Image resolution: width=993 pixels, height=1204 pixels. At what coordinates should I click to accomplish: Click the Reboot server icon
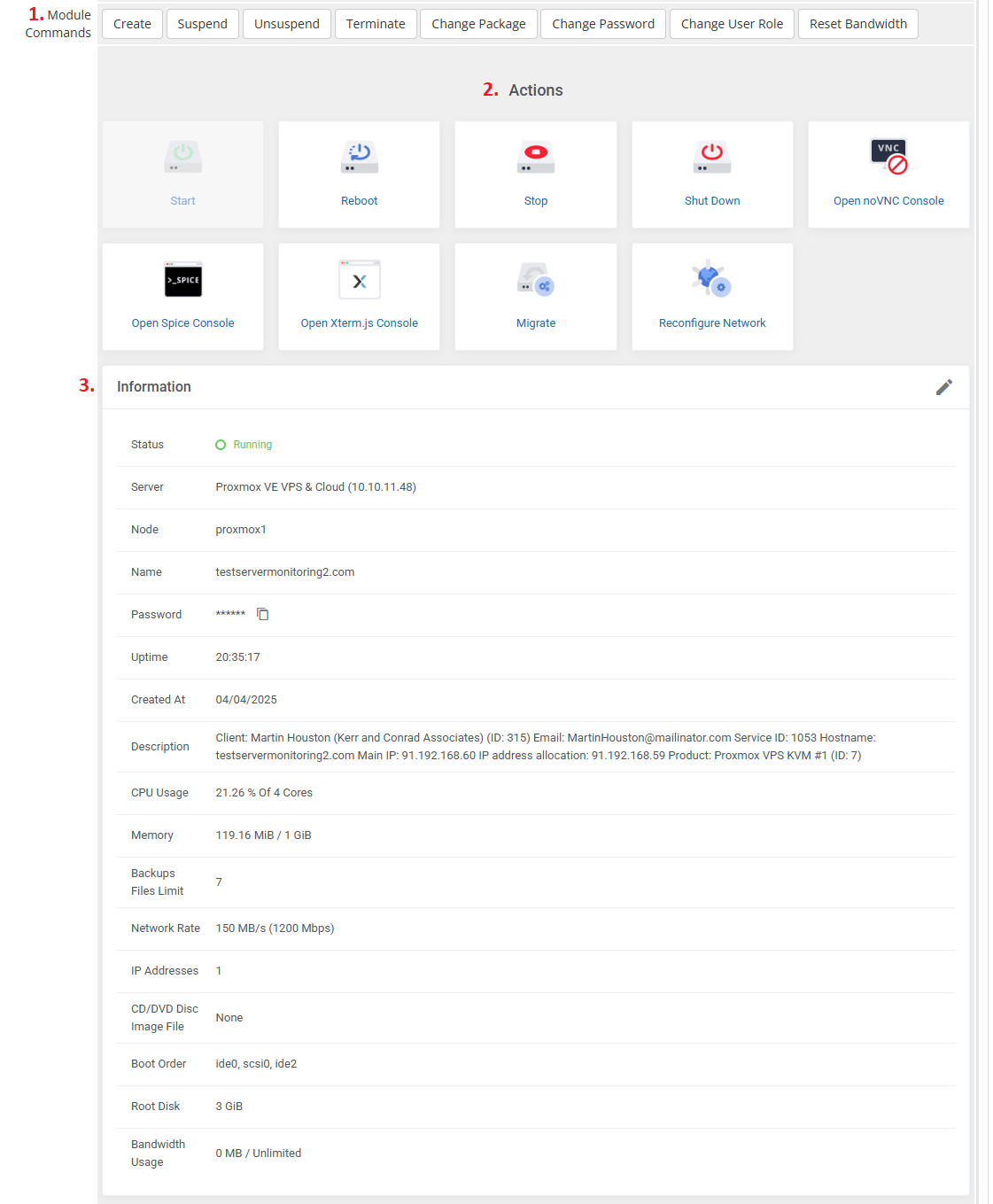[360, 157]
